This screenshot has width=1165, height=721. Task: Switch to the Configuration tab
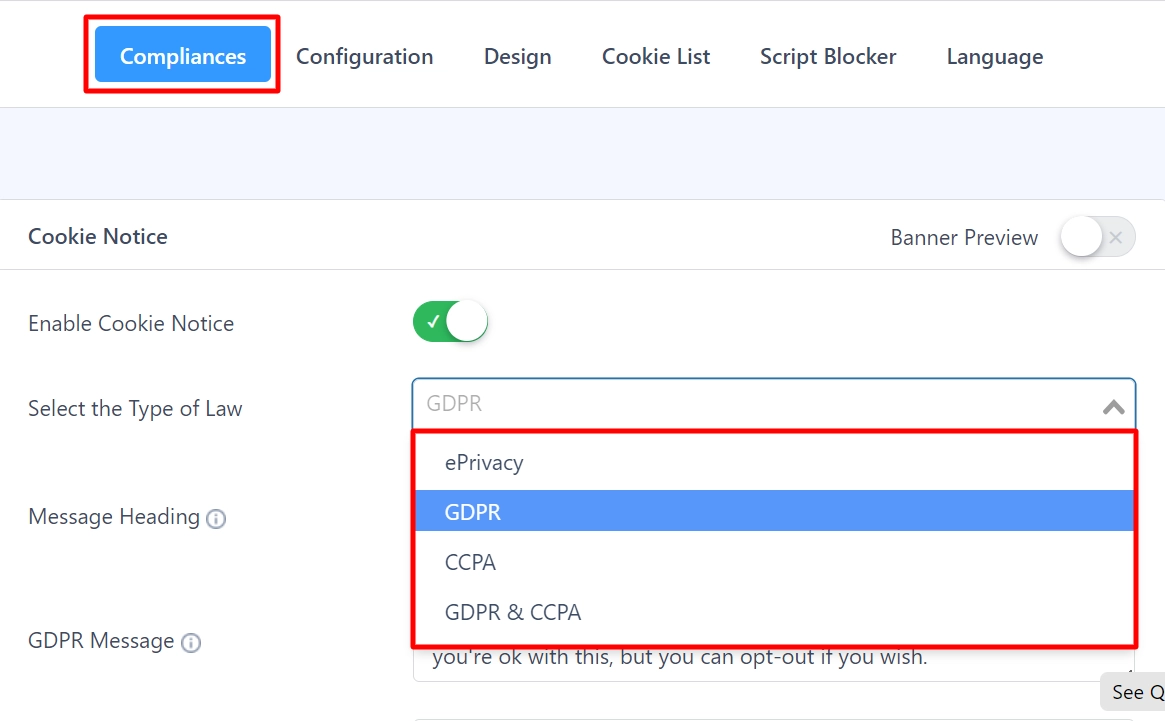point(364,56)
